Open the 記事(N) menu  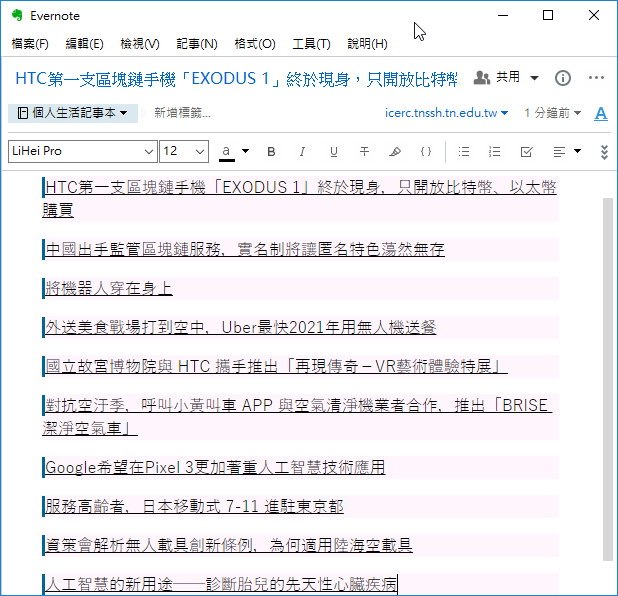coord(197,43)
